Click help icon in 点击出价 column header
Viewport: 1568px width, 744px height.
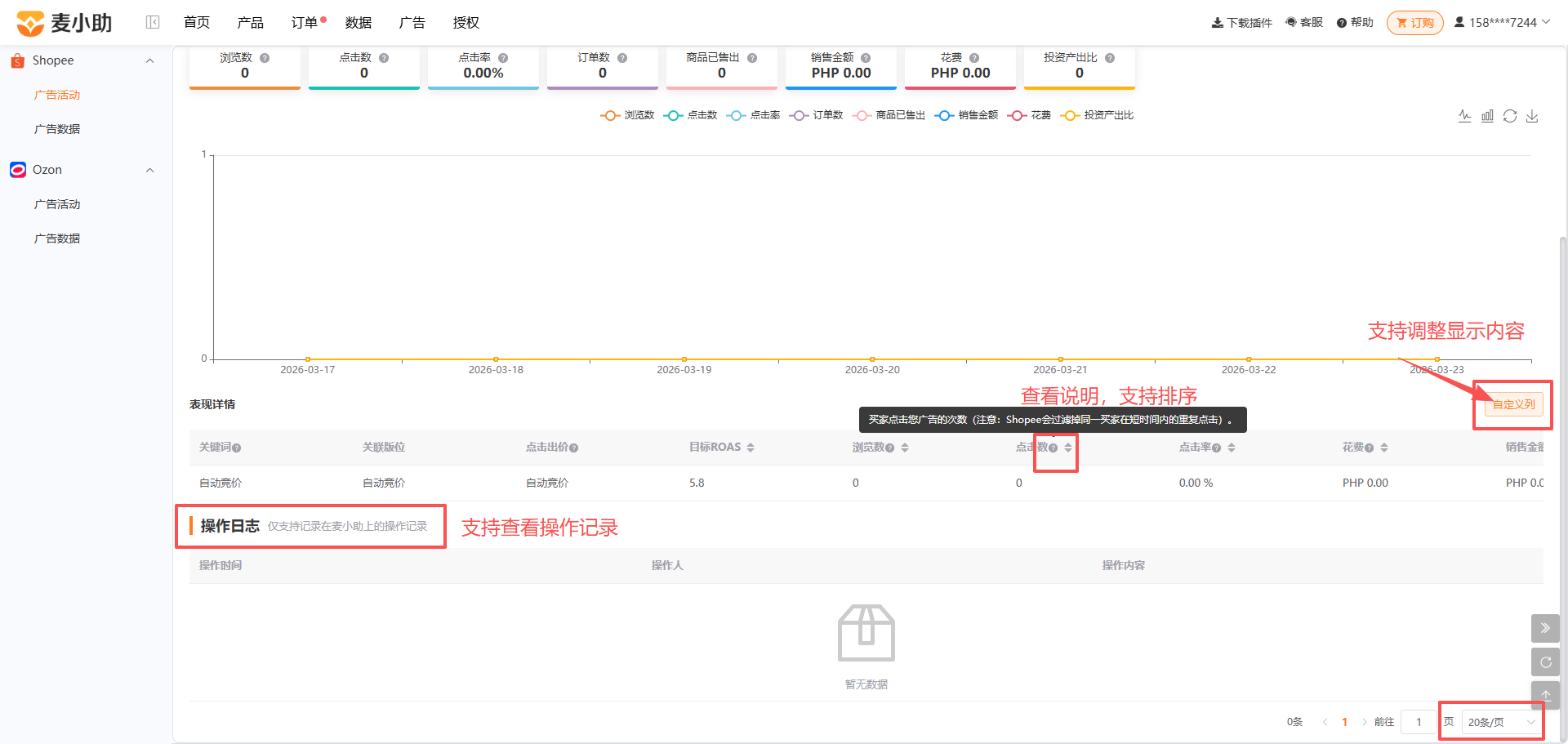574,448
